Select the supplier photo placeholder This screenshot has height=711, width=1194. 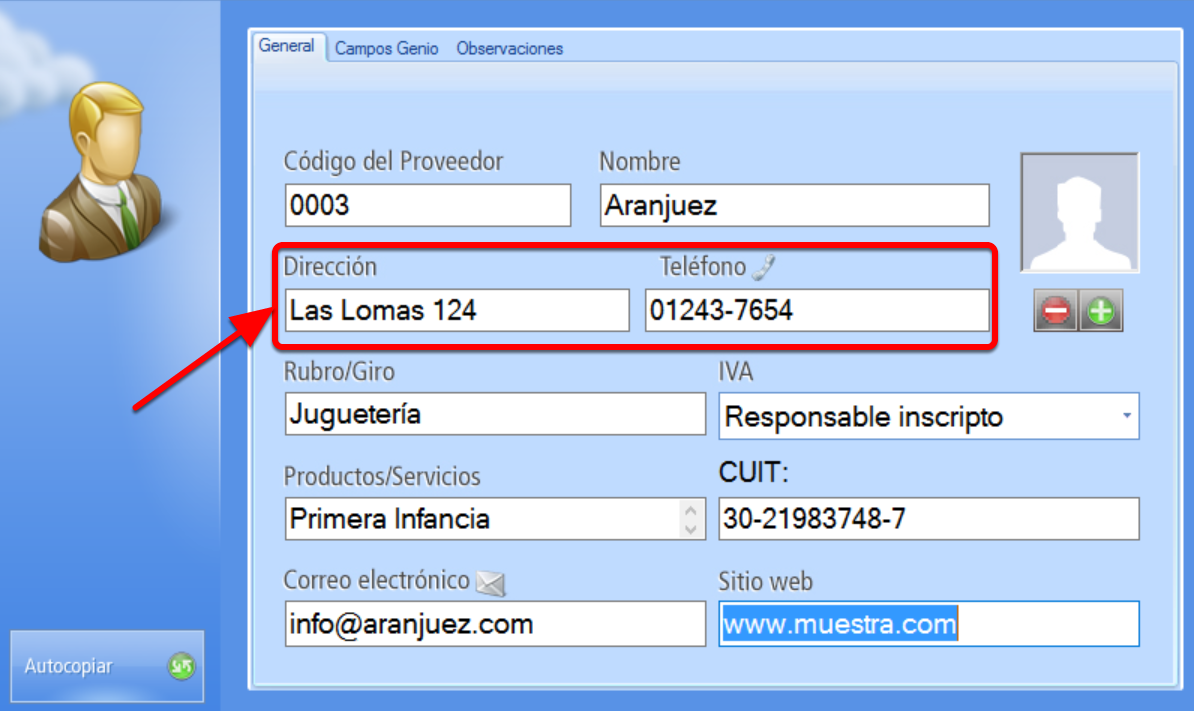1080,212
